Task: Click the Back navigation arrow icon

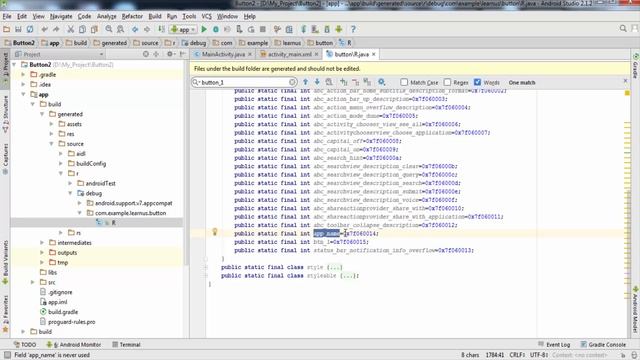Action: (x=135, y=29)
